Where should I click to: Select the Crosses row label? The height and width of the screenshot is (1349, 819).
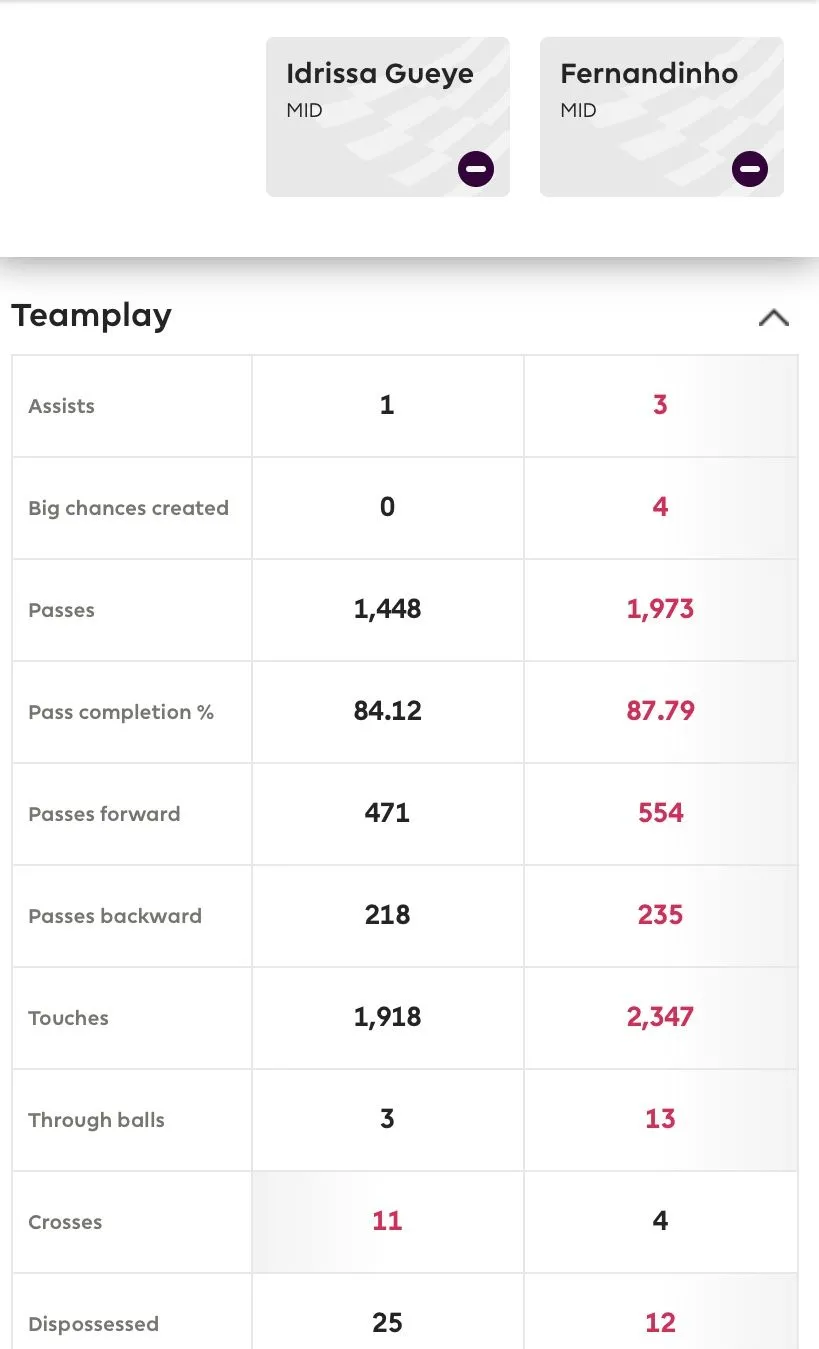point(66,1222)
